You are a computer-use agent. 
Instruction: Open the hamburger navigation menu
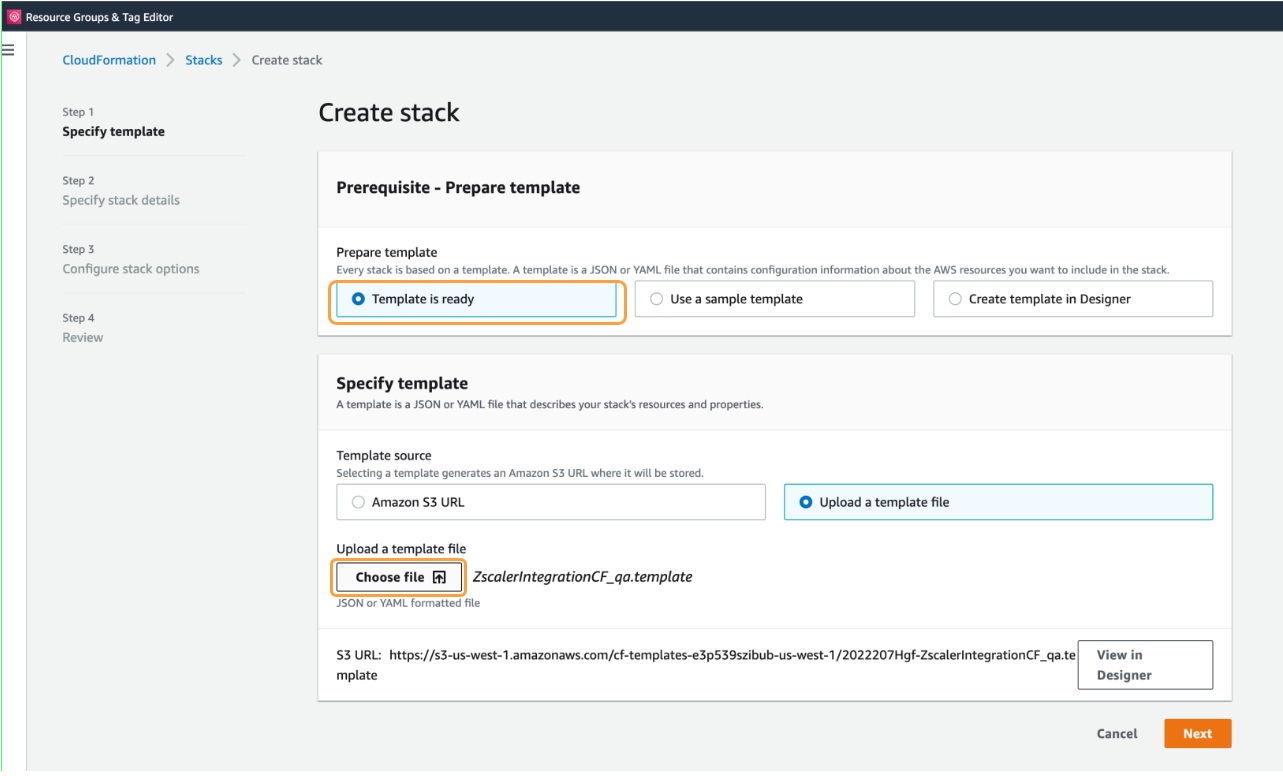tap(8, 48)
